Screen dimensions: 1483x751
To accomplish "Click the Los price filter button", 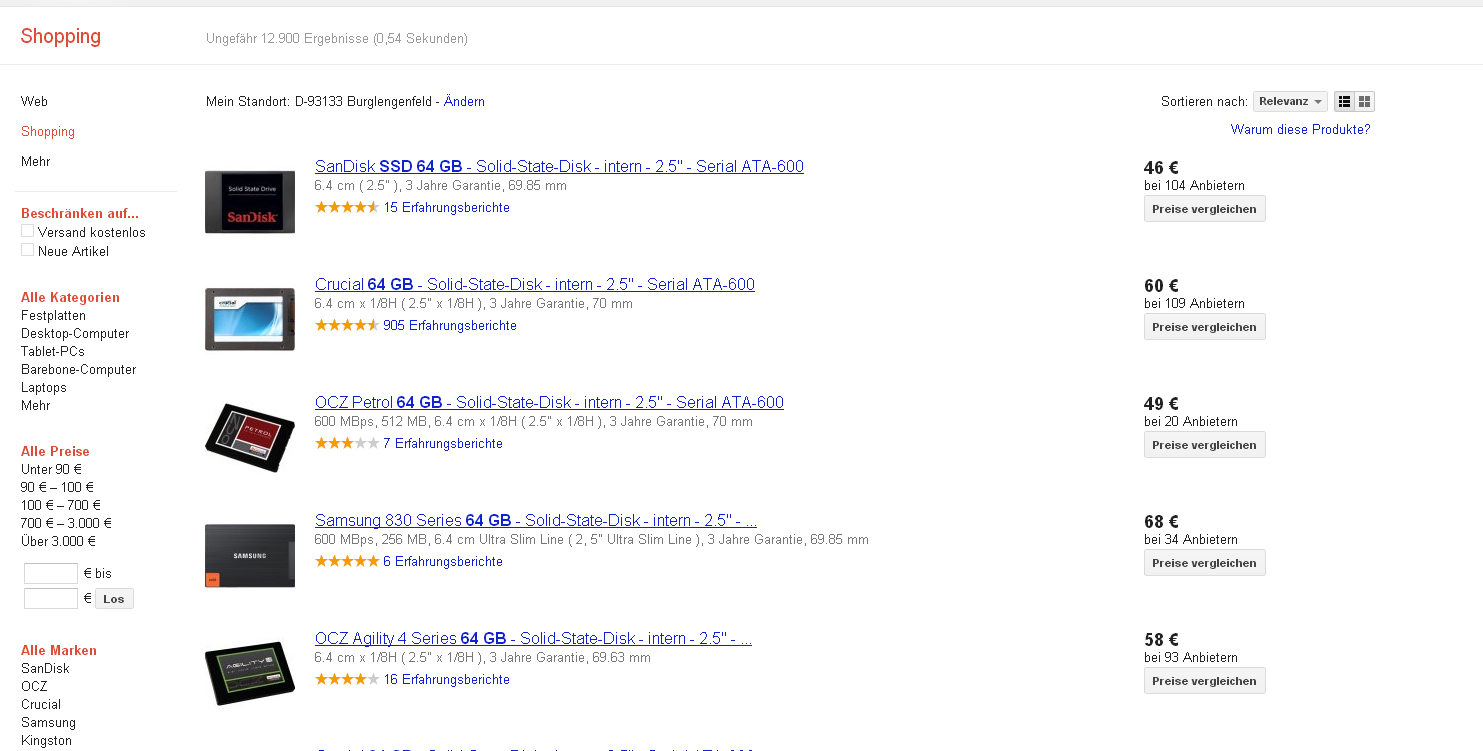I will pos(114,598).
